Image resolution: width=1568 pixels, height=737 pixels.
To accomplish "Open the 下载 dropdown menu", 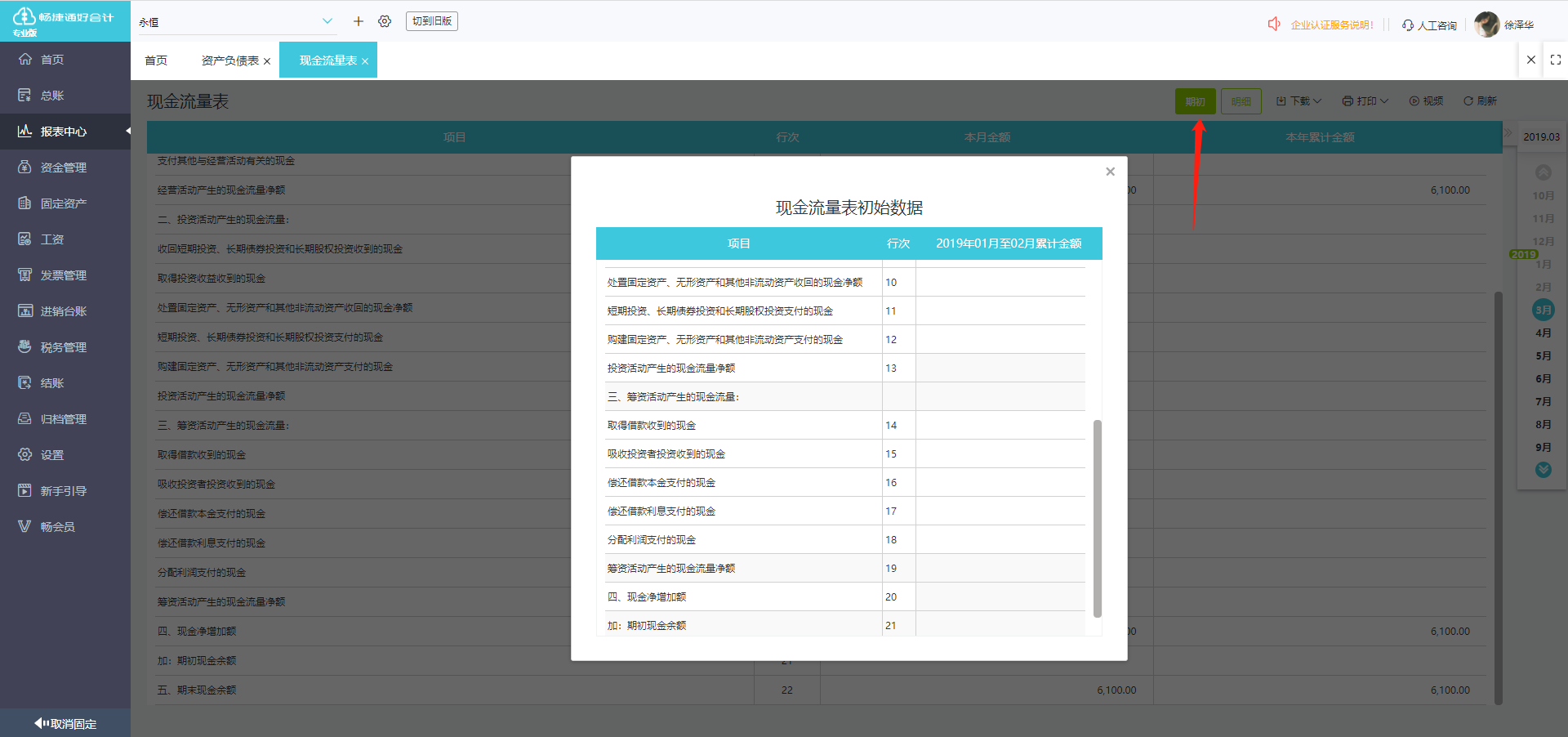I will tap(1298, 101).
